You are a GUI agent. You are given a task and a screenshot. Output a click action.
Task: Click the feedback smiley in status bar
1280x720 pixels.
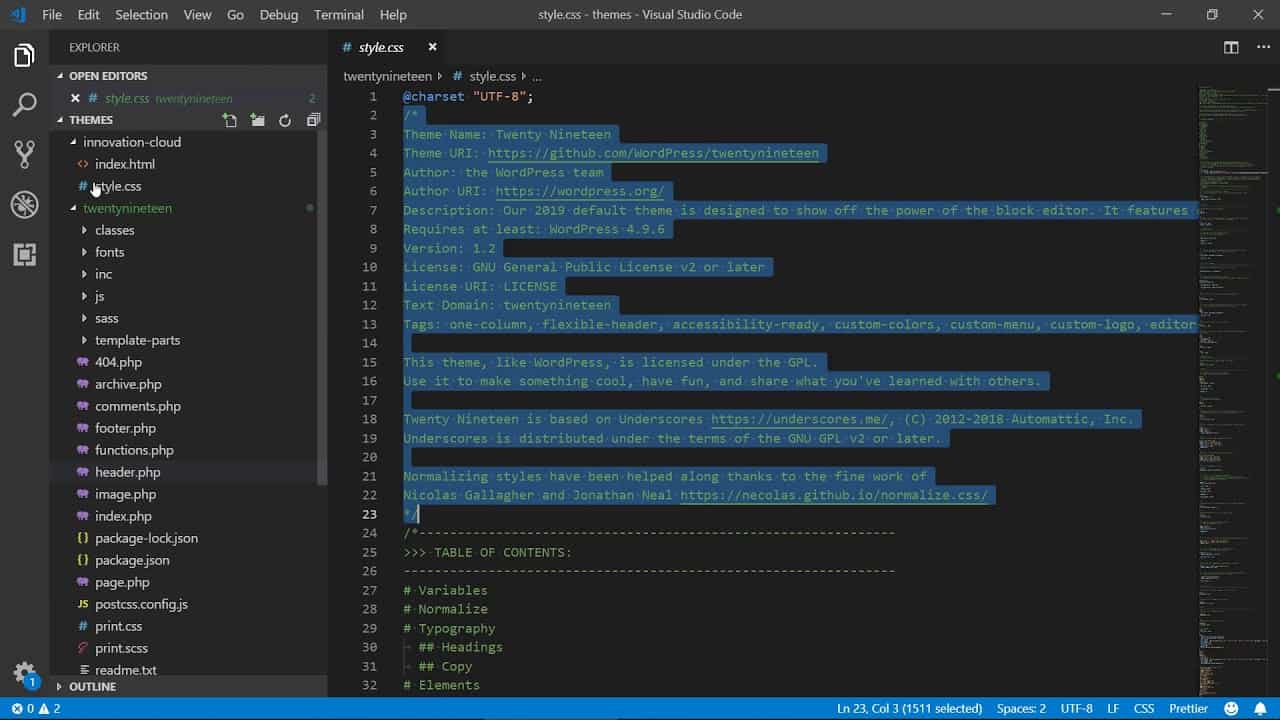click(x=1232, y=709)
